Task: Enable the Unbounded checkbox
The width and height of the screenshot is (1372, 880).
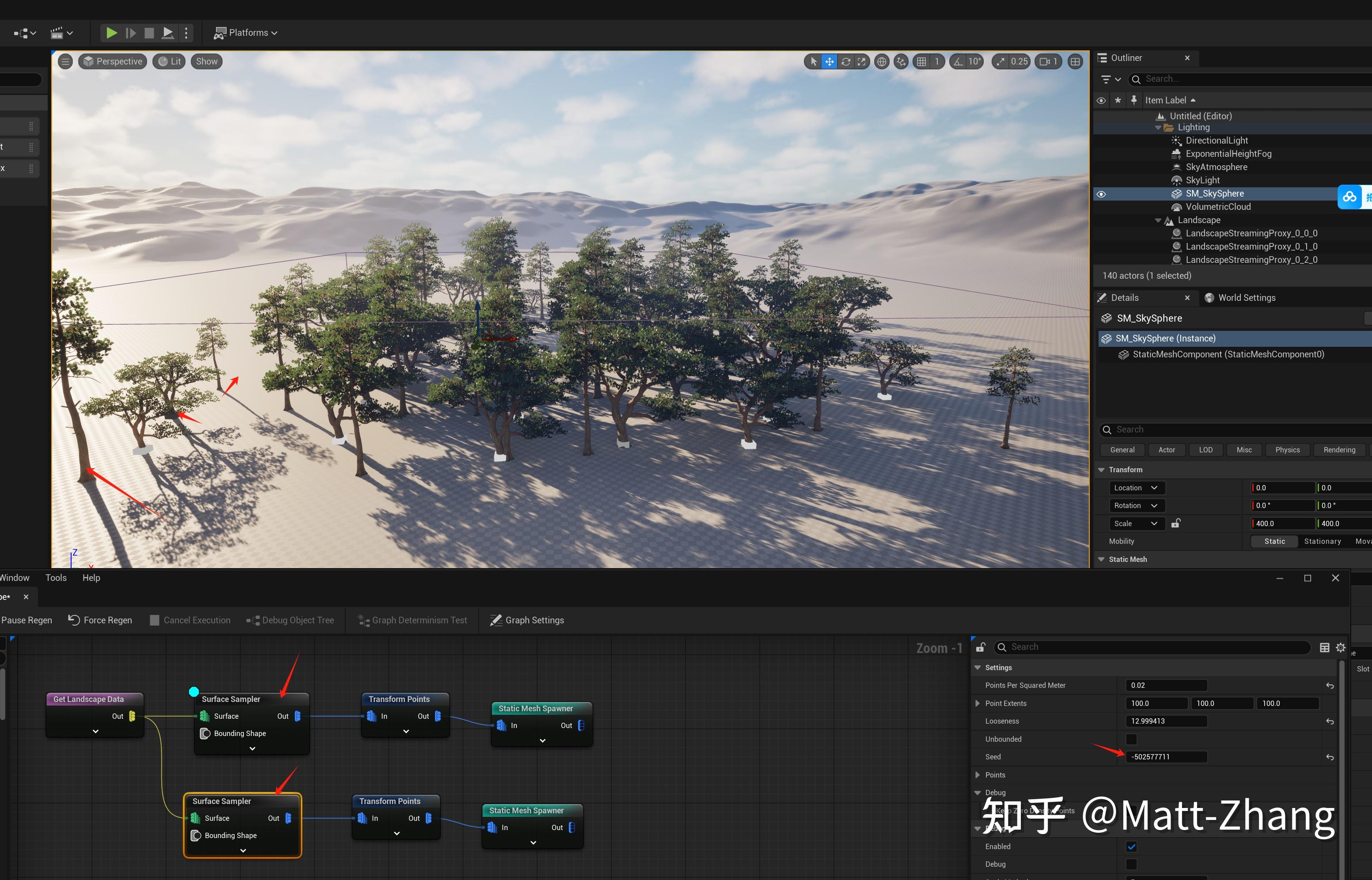Action: (1131, 739)
